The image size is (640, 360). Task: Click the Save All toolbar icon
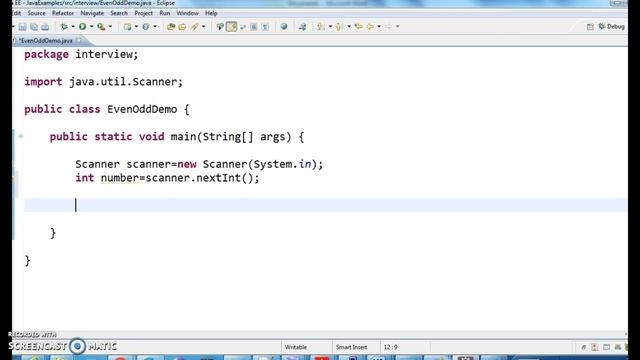[x=34, y=27]
